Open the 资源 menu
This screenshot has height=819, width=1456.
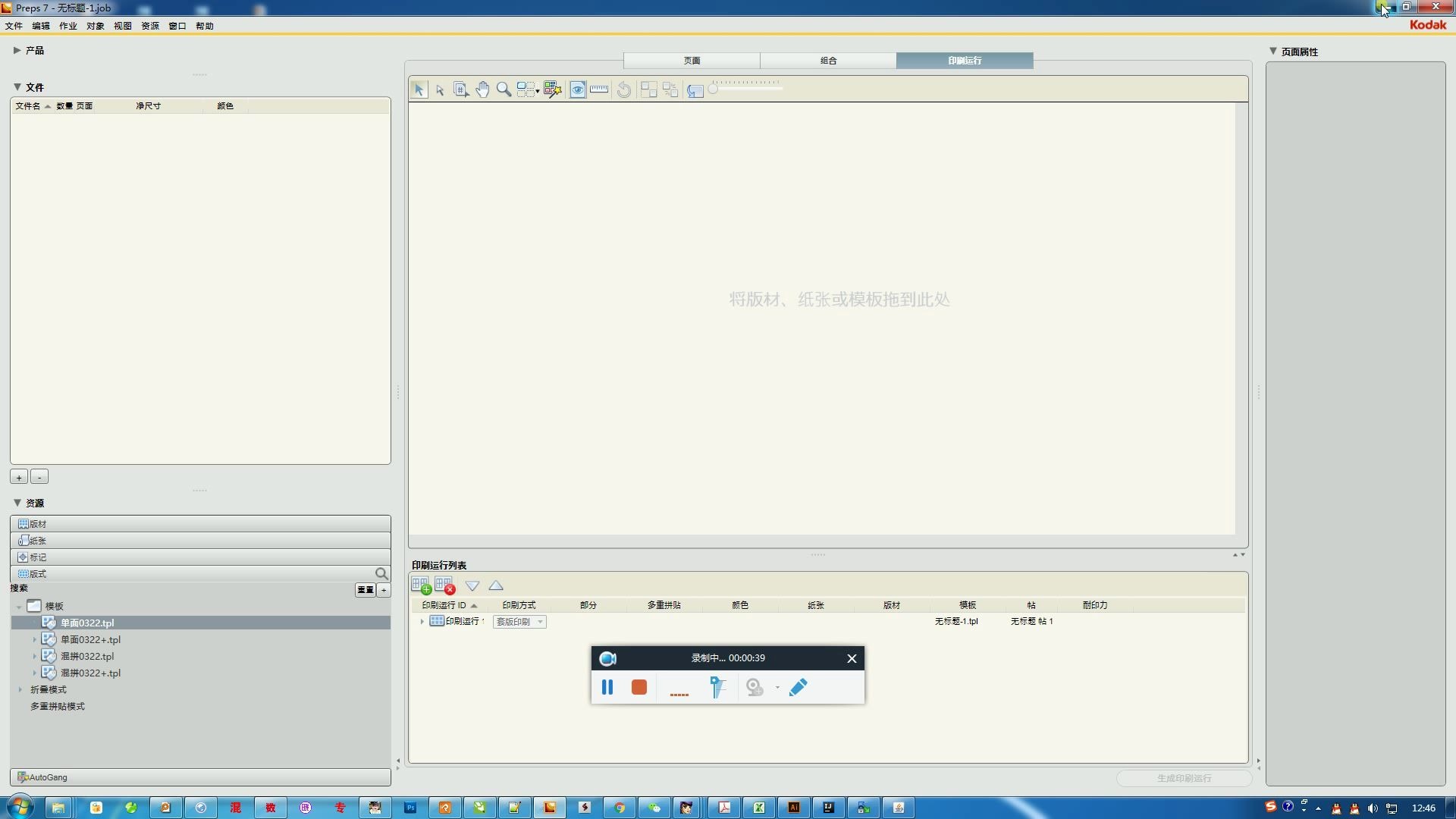pyautogui.click(x=150, y=26)
